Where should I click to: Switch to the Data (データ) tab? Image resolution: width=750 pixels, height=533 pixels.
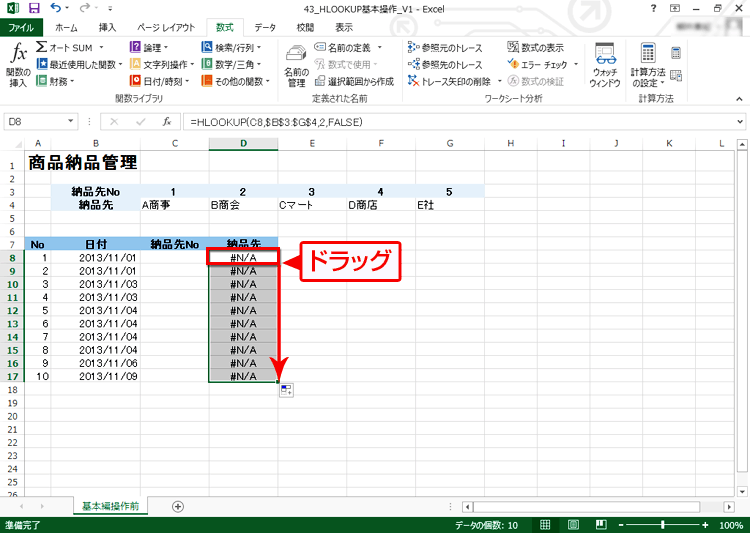[x=265, y=27]
